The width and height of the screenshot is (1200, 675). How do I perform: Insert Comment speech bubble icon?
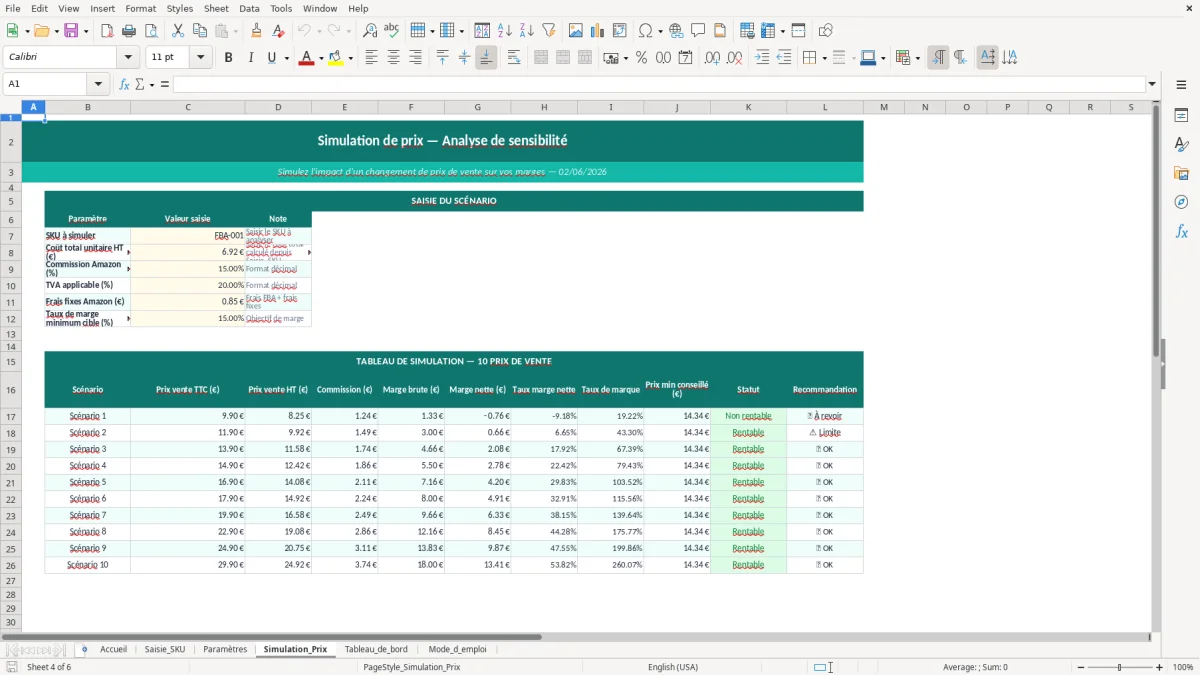tap(698, 30)
